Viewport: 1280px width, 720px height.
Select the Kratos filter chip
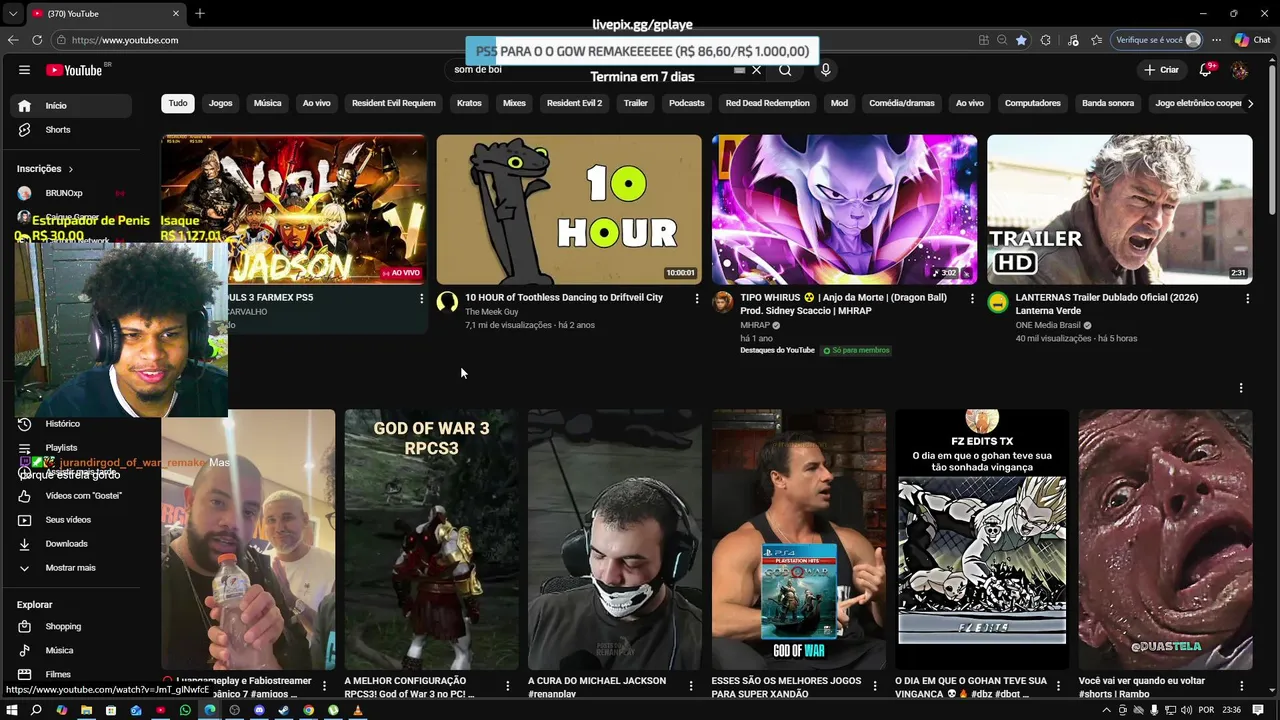click(x=469, y=103)
